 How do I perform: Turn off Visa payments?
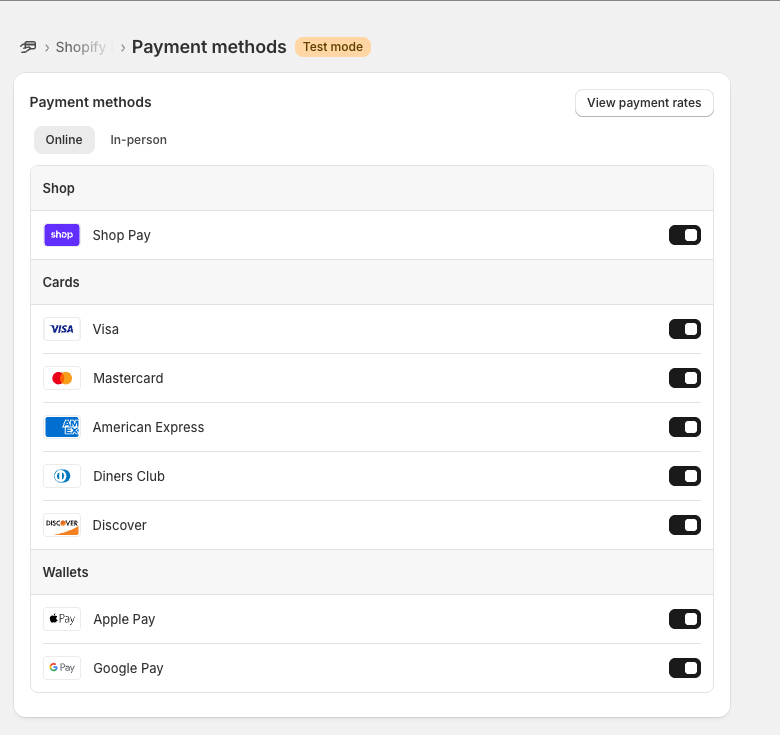point(684,329)
